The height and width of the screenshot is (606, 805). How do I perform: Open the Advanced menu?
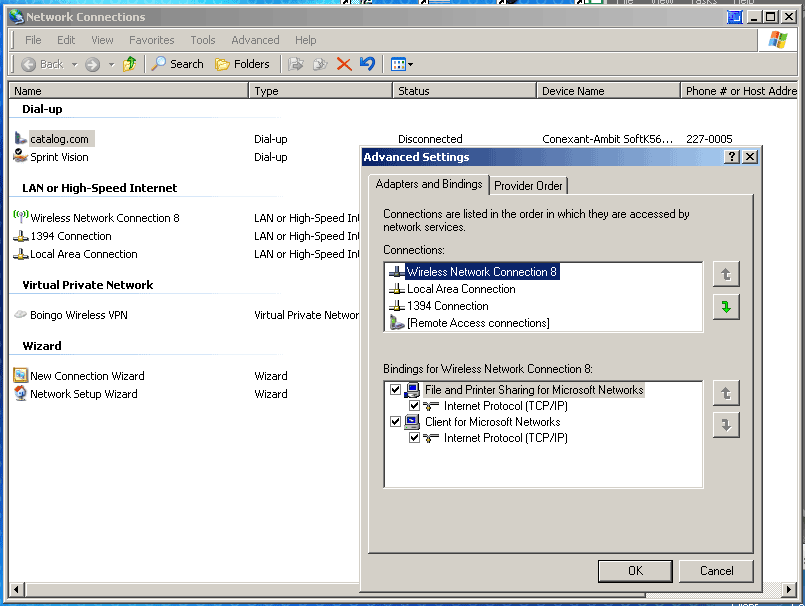pyautogui.click(x=255, y=40)
